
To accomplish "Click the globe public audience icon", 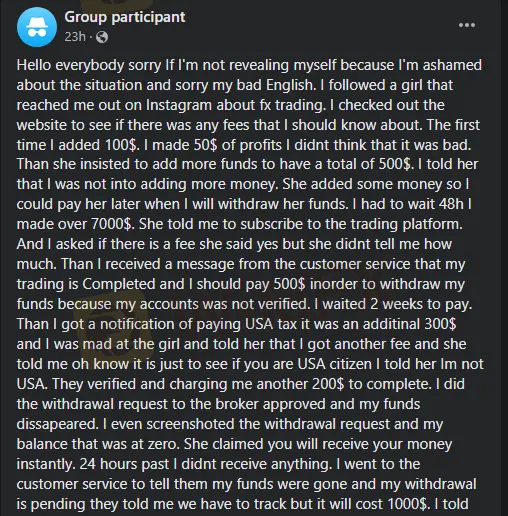I will click(102, 37).
